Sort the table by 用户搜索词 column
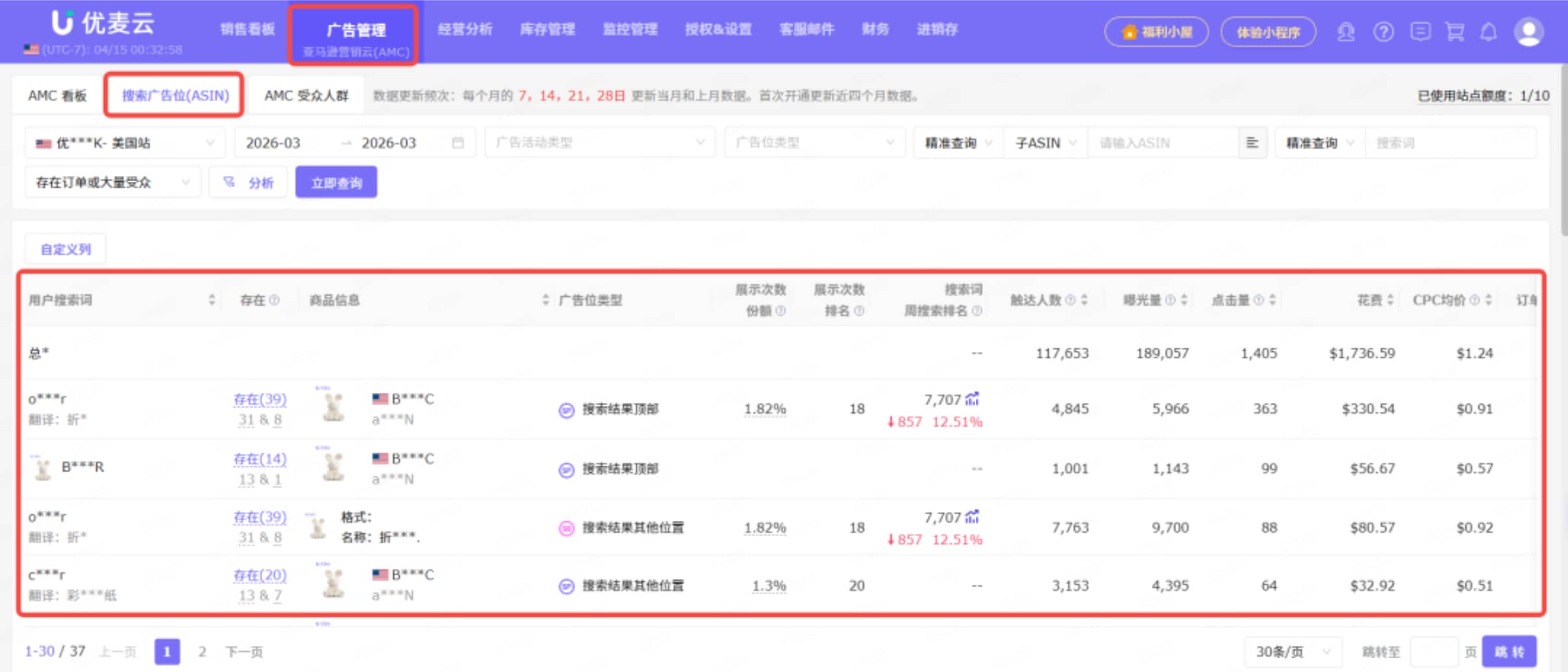Viewport: 1568px width, 672px height. (x=212, y=300)
